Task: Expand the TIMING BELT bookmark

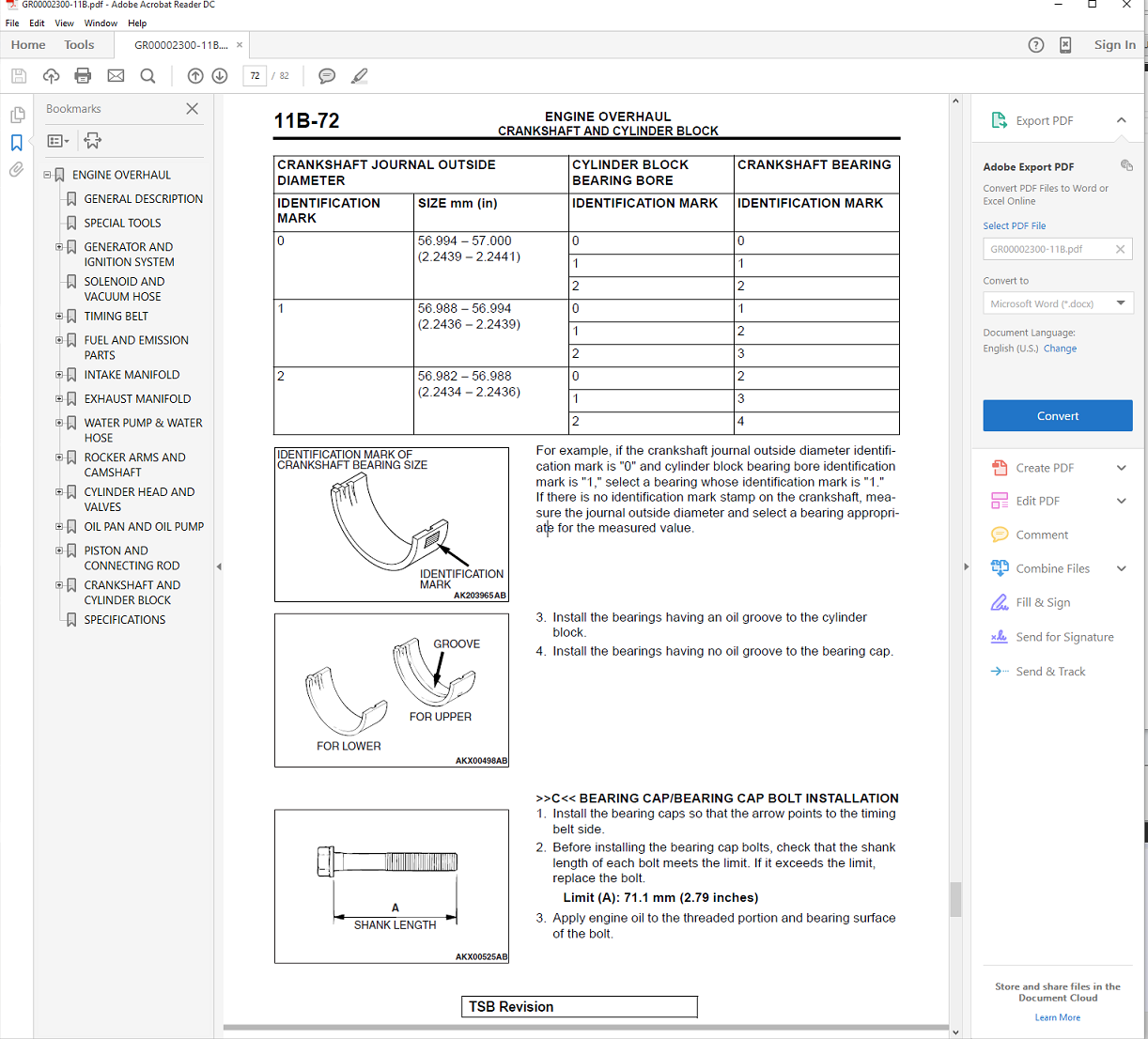Action: pos(59,317)
